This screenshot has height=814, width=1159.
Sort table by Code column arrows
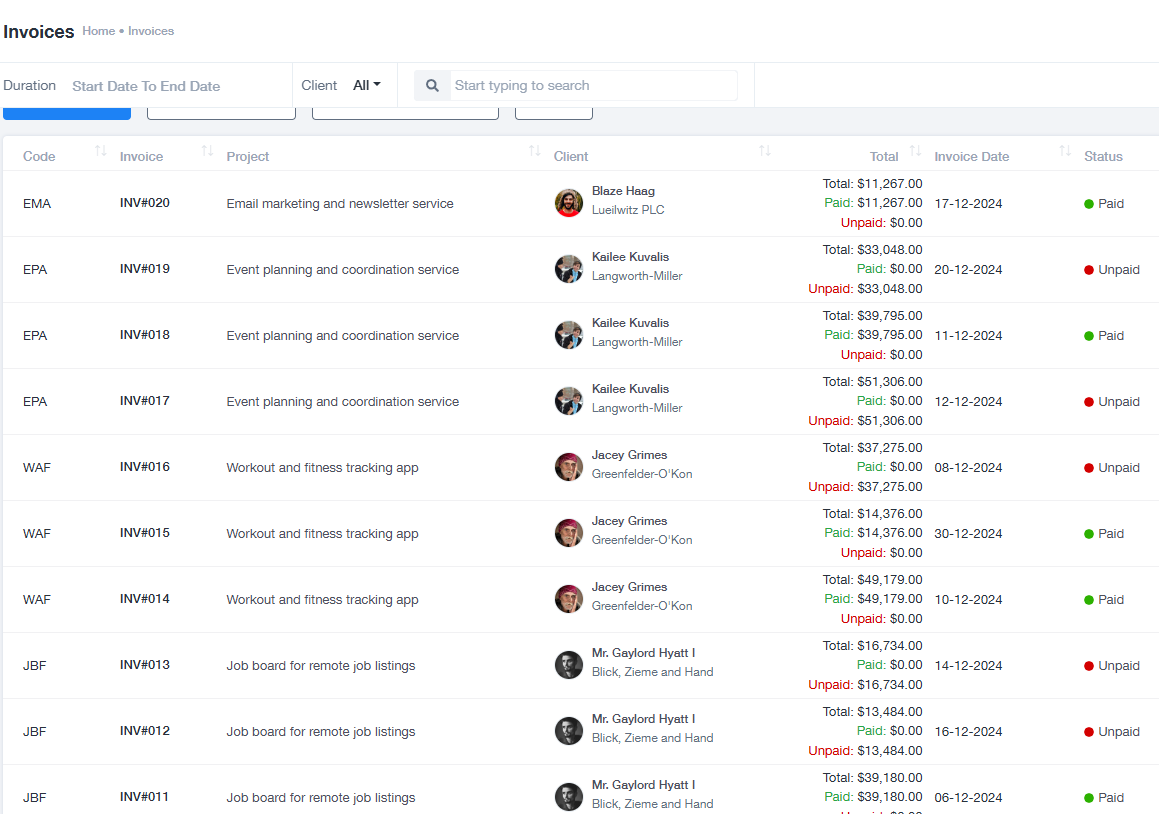[100, 151]
